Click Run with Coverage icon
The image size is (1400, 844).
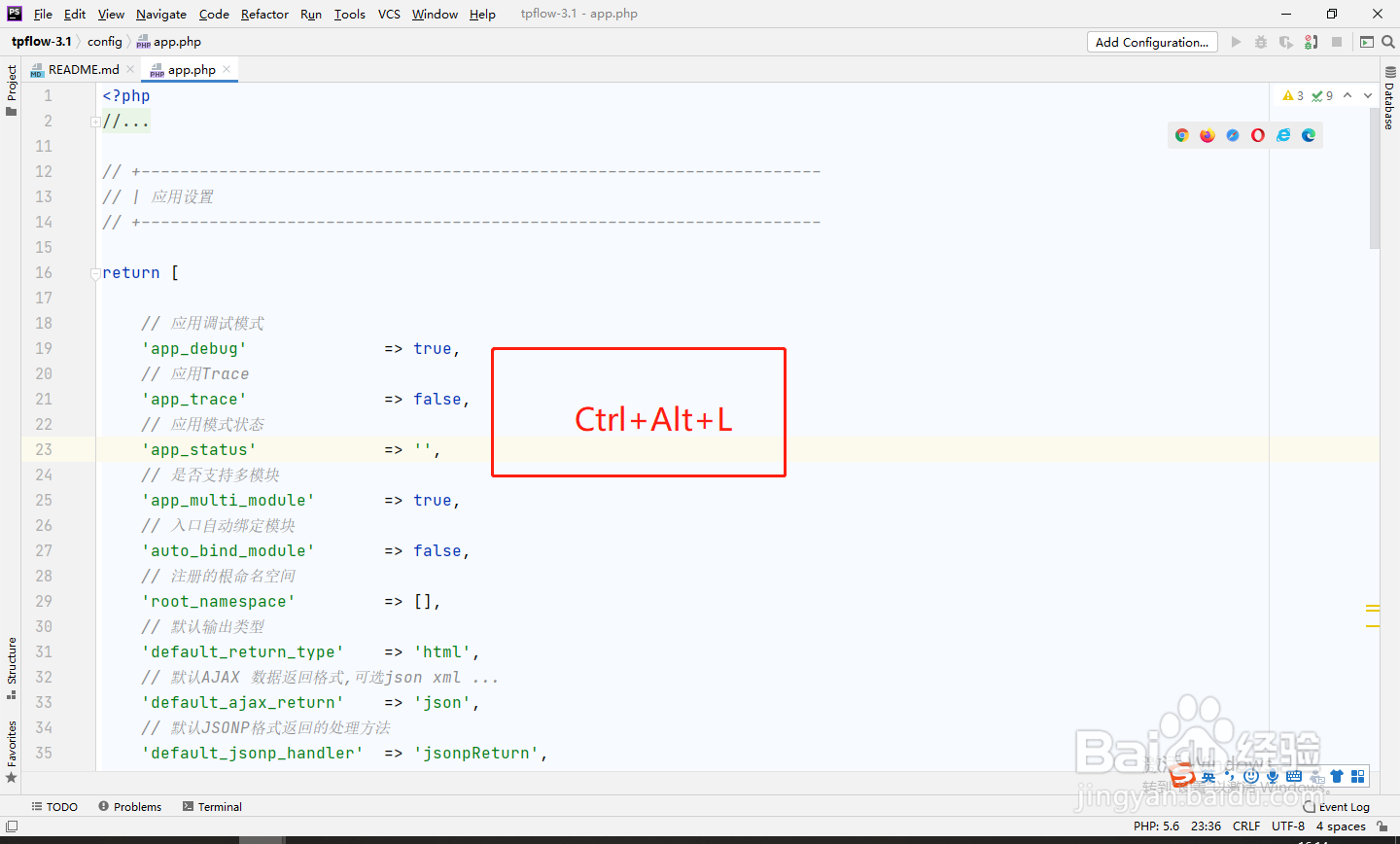[x=1286, y=42]
